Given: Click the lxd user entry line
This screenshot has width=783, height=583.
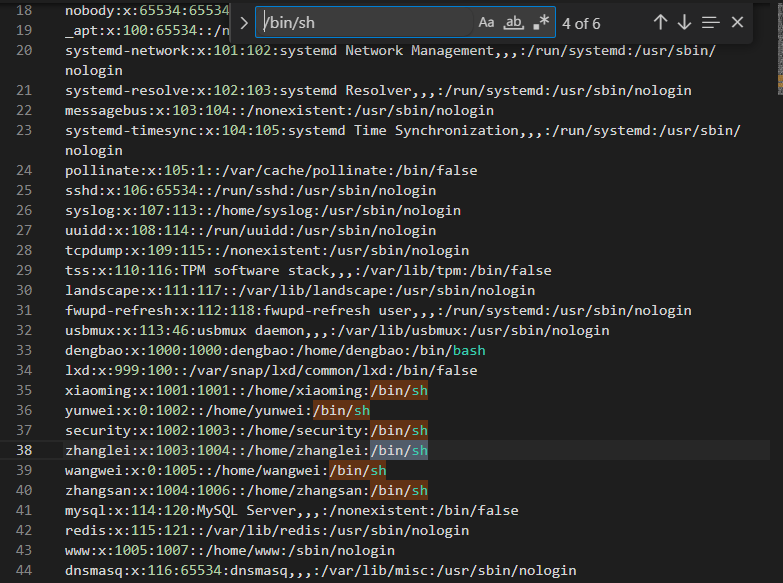Looking at the screenshot, I should coord(271,370).
